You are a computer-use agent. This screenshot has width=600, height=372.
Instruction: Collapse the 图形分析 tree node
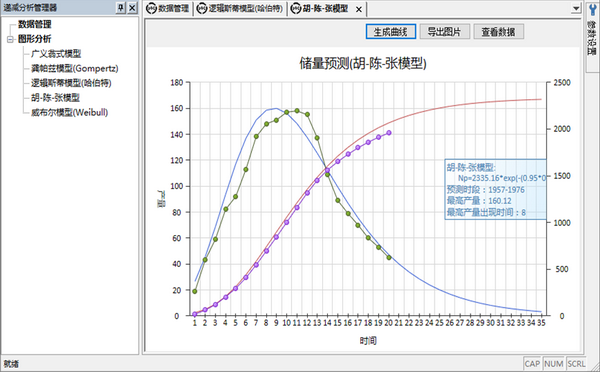[x=10, y=39]
